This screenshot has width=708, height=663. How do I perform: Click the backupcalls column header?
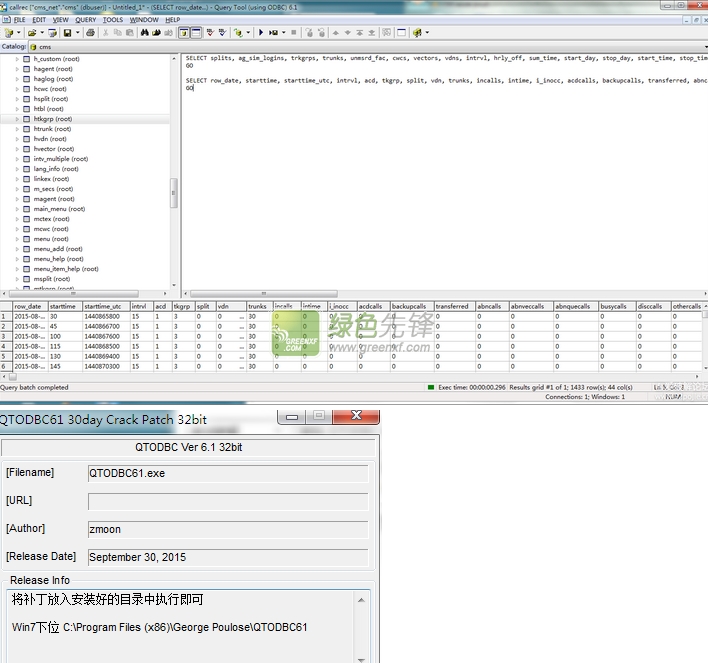[x=412, y=307]
